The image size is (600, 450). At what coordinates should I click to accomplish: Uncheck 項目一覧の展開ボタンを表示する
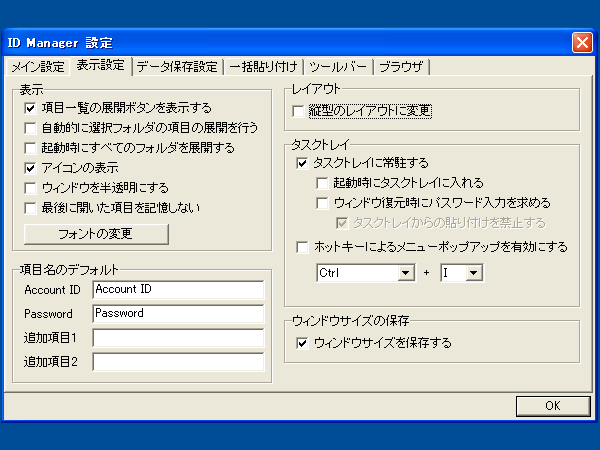(30, 108)
